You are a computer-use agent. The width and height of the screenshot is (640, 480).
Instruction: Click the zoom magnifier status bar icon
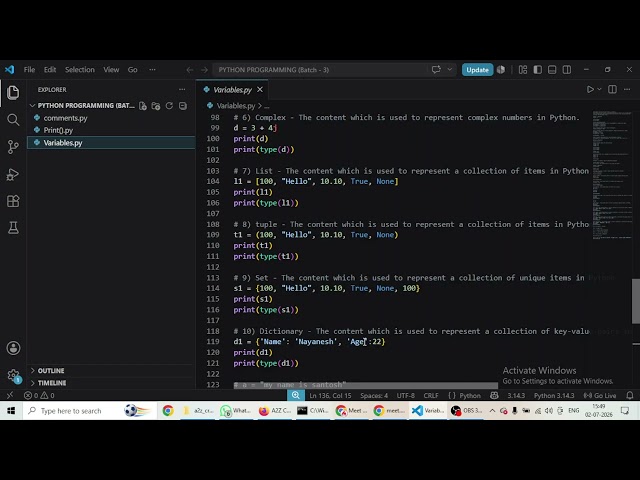pos(296,395)
